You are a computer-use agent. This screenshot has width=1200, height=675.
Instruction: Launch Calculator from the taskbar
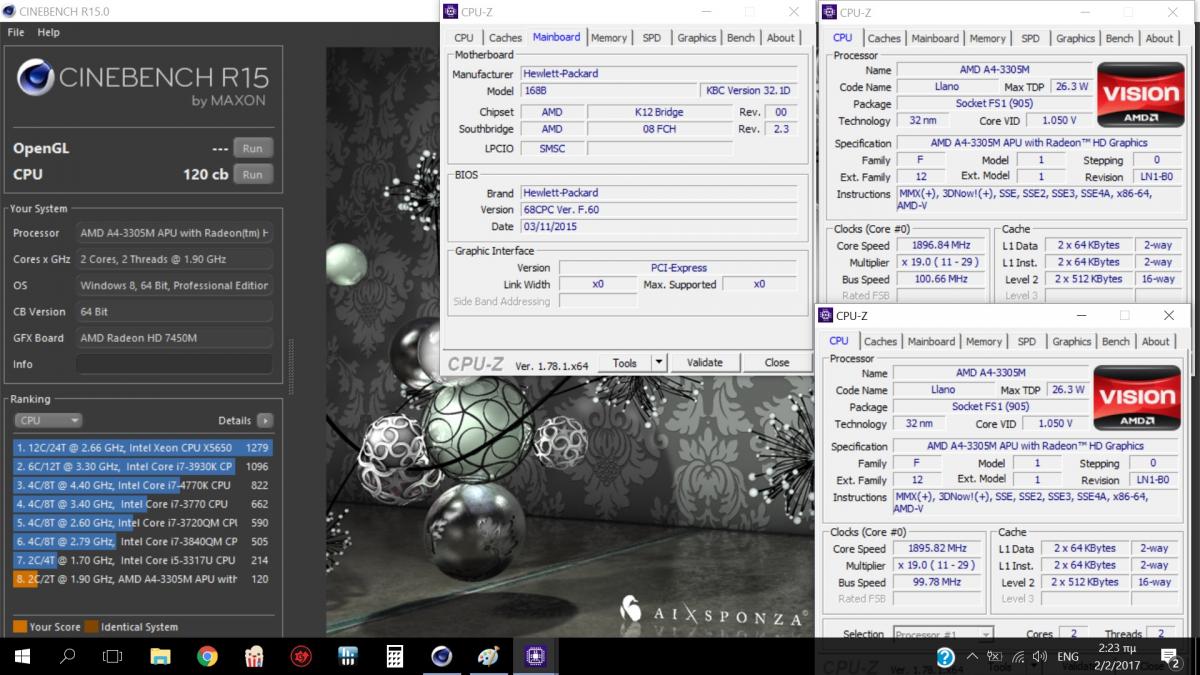tap(395, 657)
